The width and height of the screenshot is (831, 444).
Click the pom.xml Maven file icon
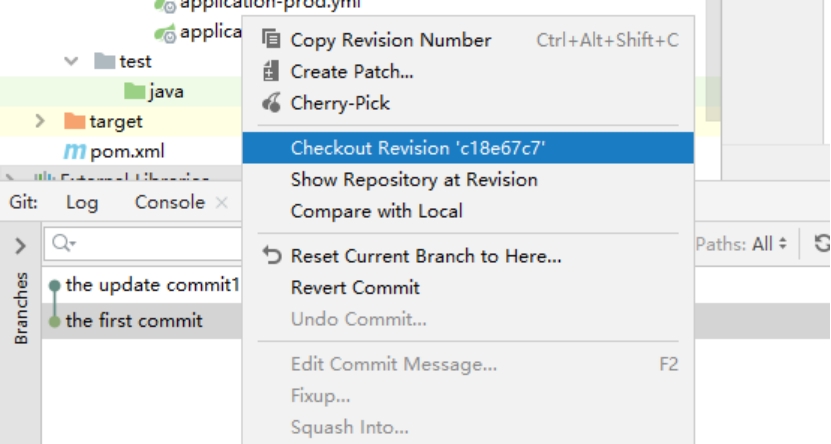[74, 152]
